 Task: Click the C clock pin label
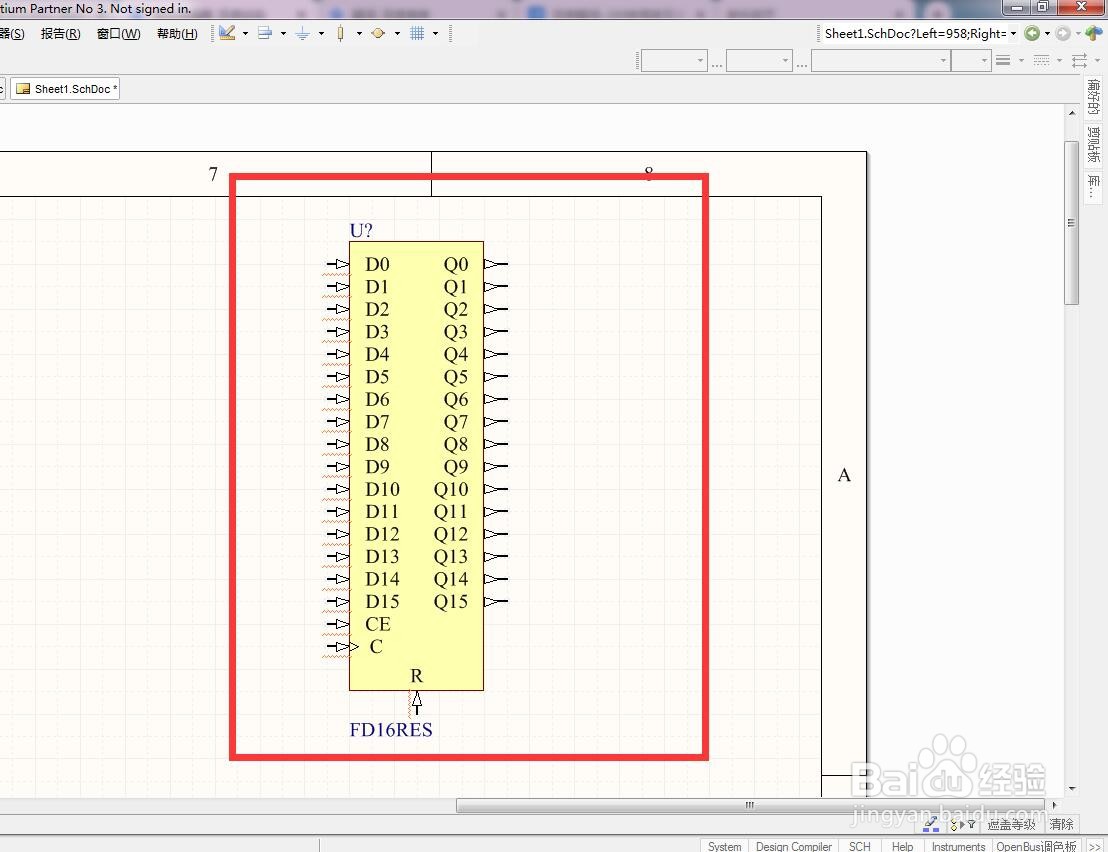point(376,646)
